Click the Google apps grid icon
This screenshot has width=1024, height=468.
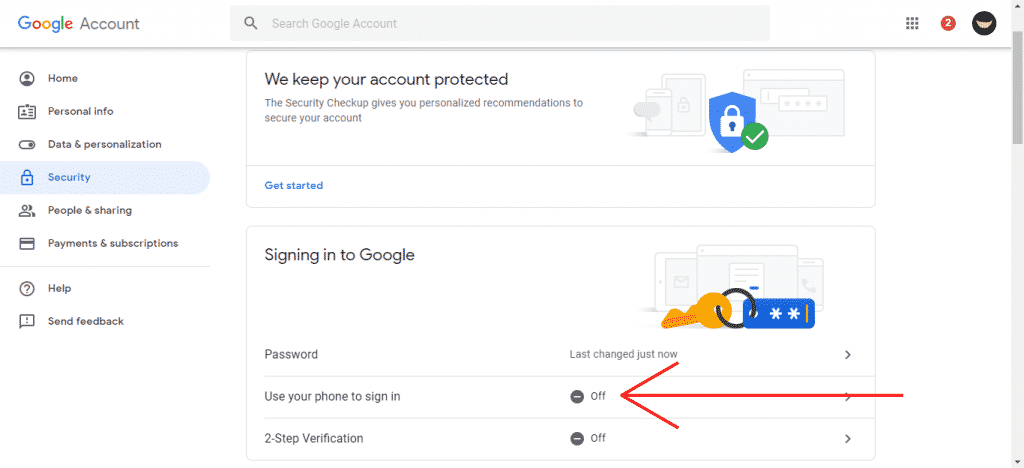tap(912, 23)
